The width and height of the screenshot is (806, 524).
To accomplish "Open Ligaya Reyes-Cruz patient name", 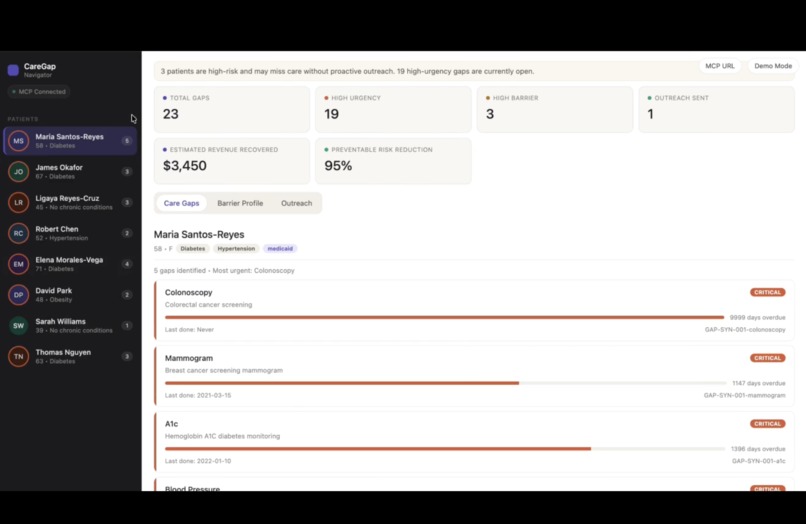I will pos(67,198).
